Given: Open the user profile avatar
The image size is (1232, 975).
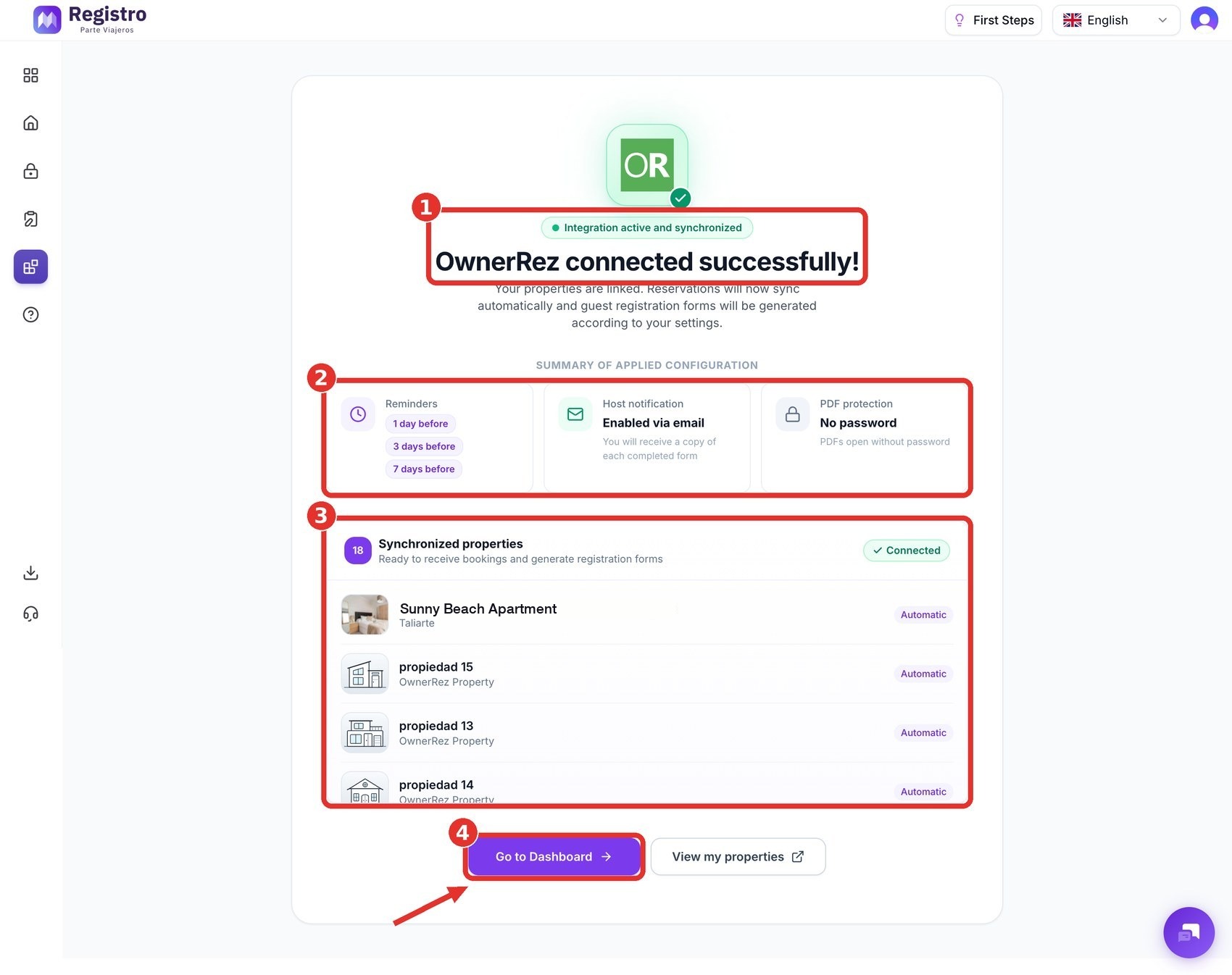Looking at the screenshot, I should (1204, 20).
